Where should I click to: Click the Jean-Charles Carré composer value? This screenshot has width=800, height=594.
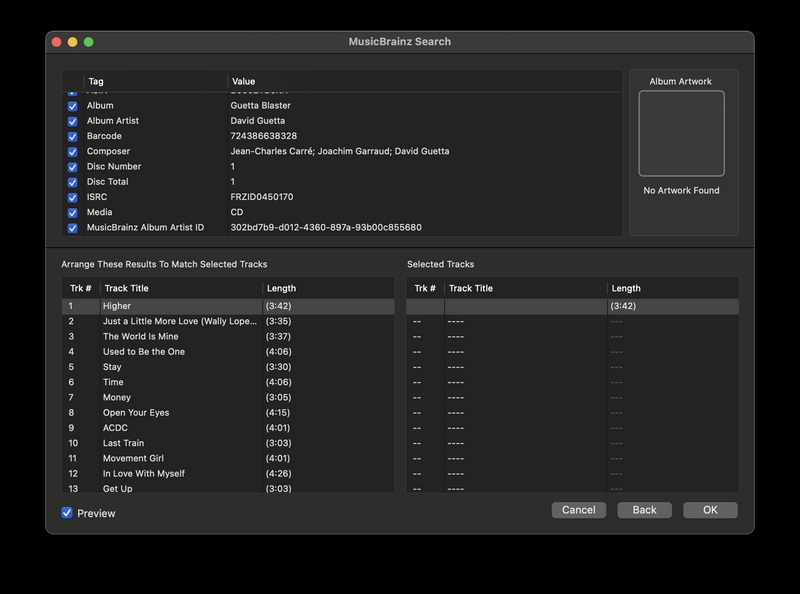click(340, 152)
